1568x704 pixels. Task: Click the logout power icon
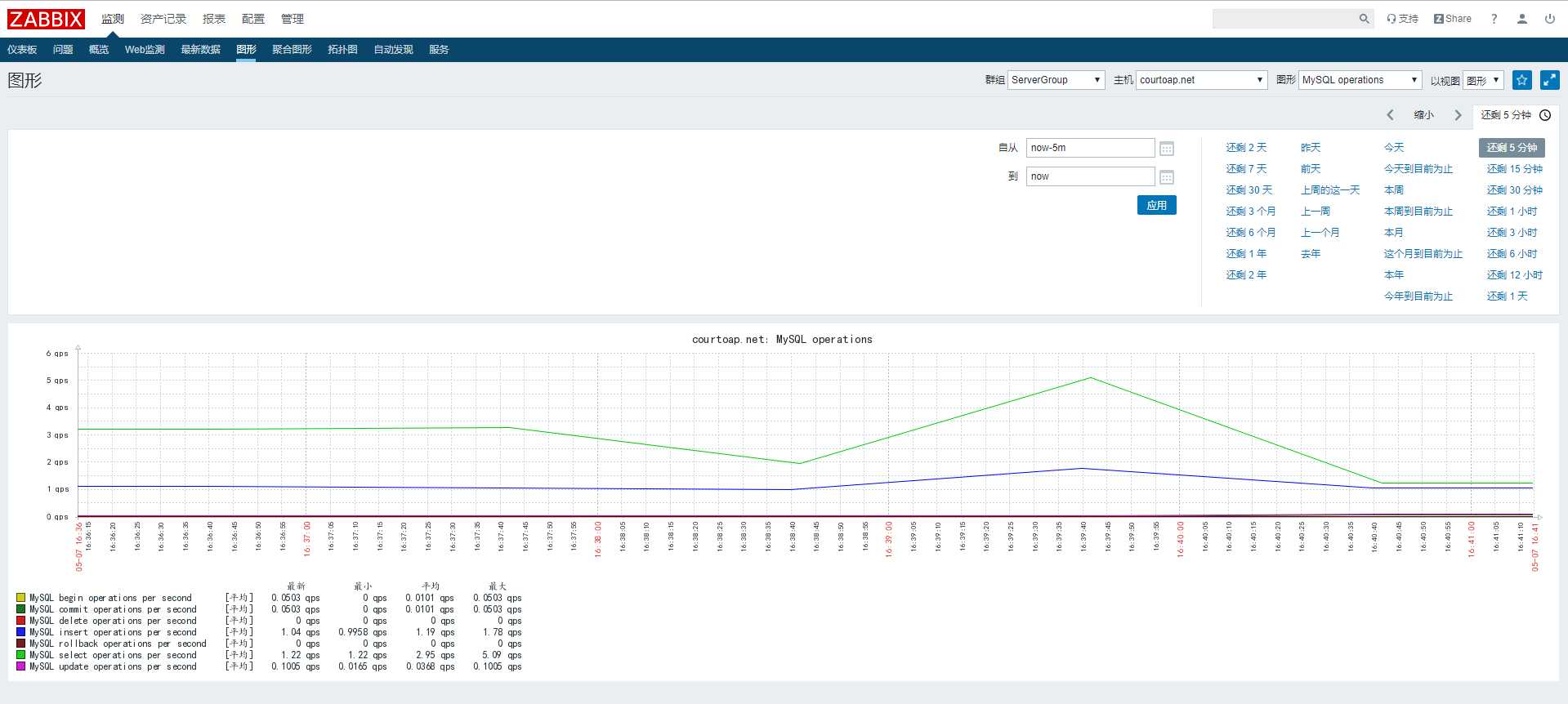(1549, 19)
